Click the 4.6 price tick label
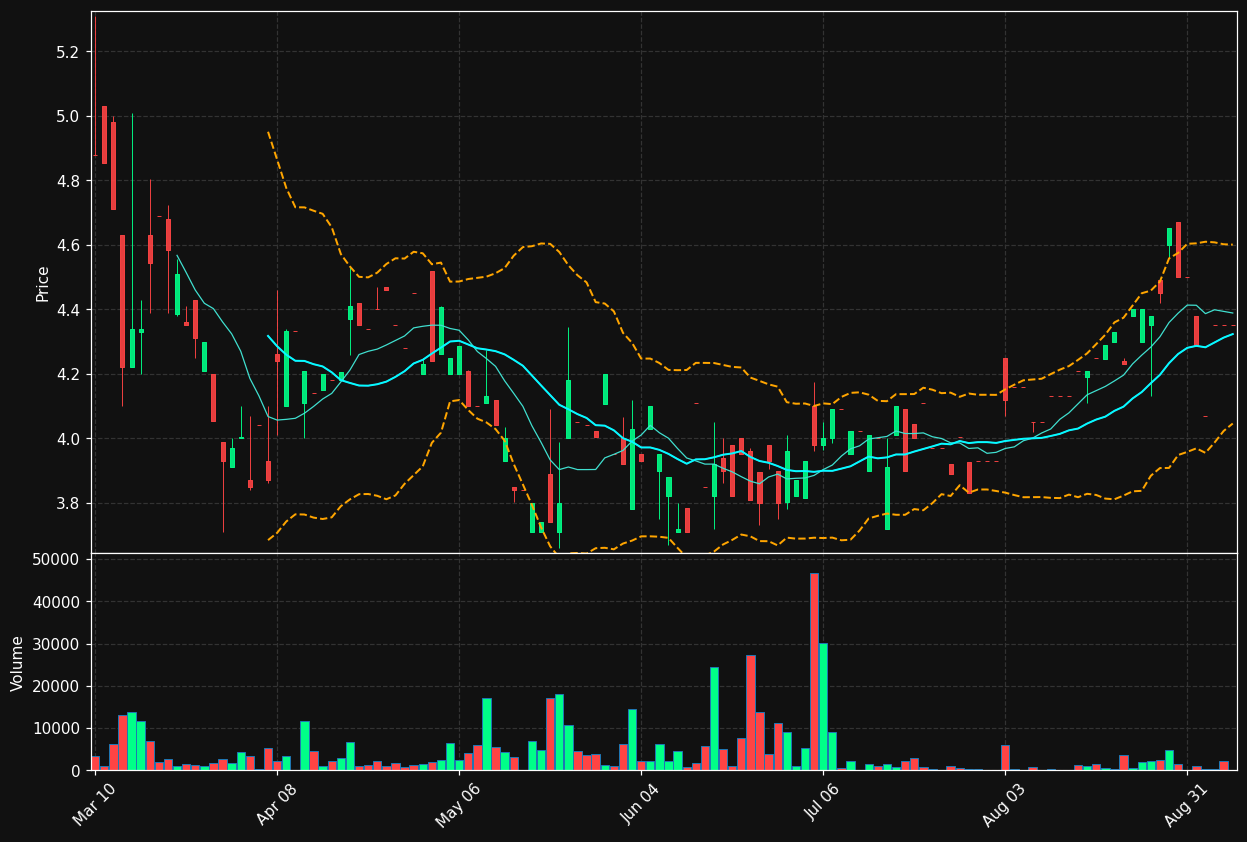Screen dimensions: 1247x842 [x=67, y=245]
